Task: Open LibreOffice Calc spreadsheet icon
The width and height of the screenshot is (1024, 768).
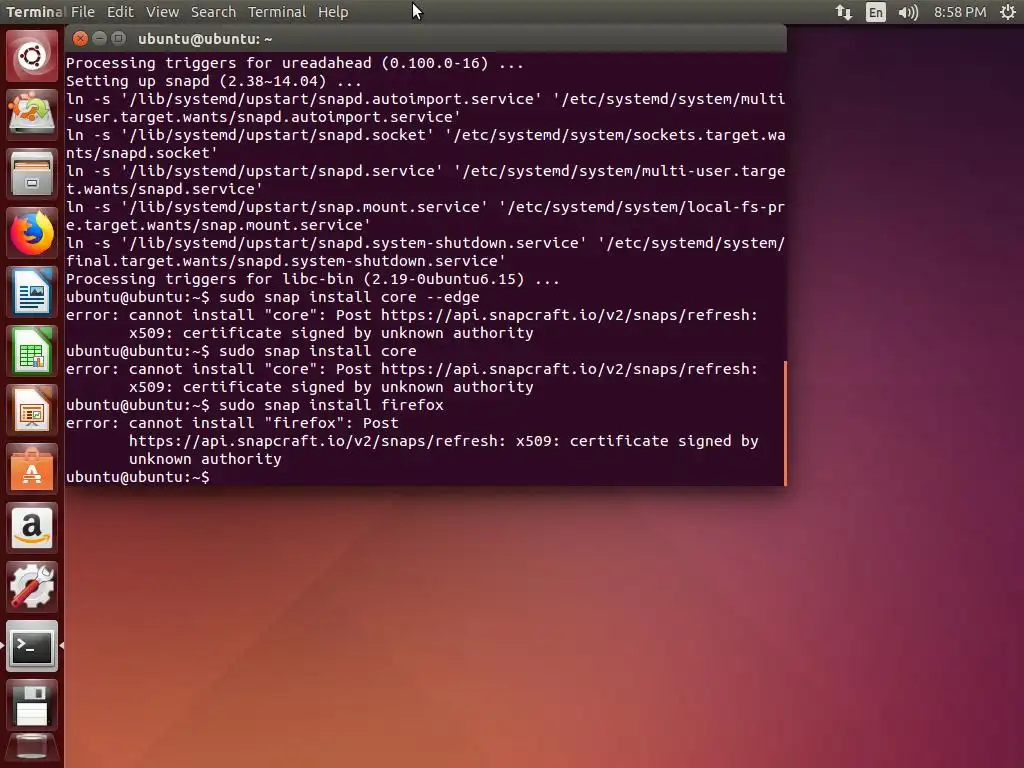Action: [x=31, y=351]
